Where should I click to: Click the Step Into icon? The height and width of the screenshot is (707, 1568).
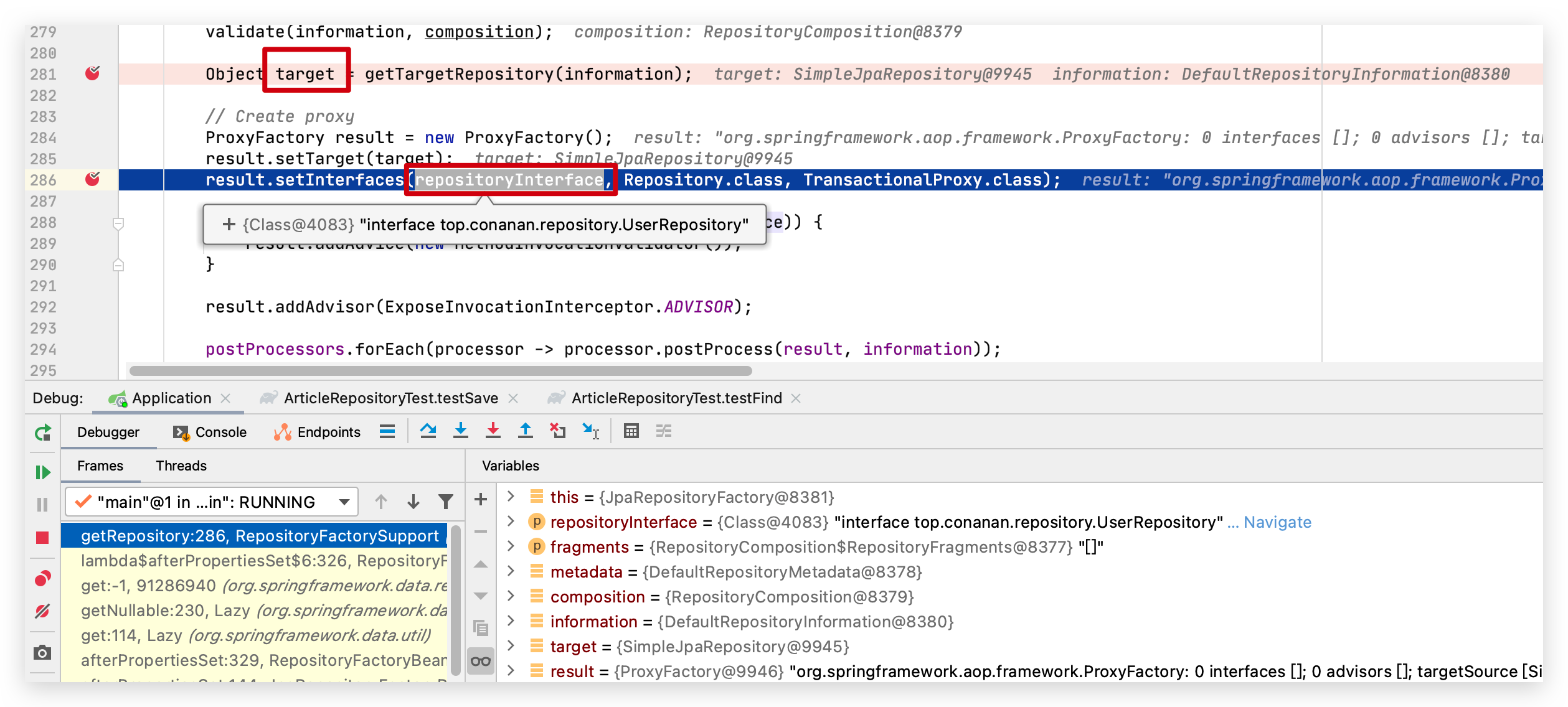pos(461,431)
